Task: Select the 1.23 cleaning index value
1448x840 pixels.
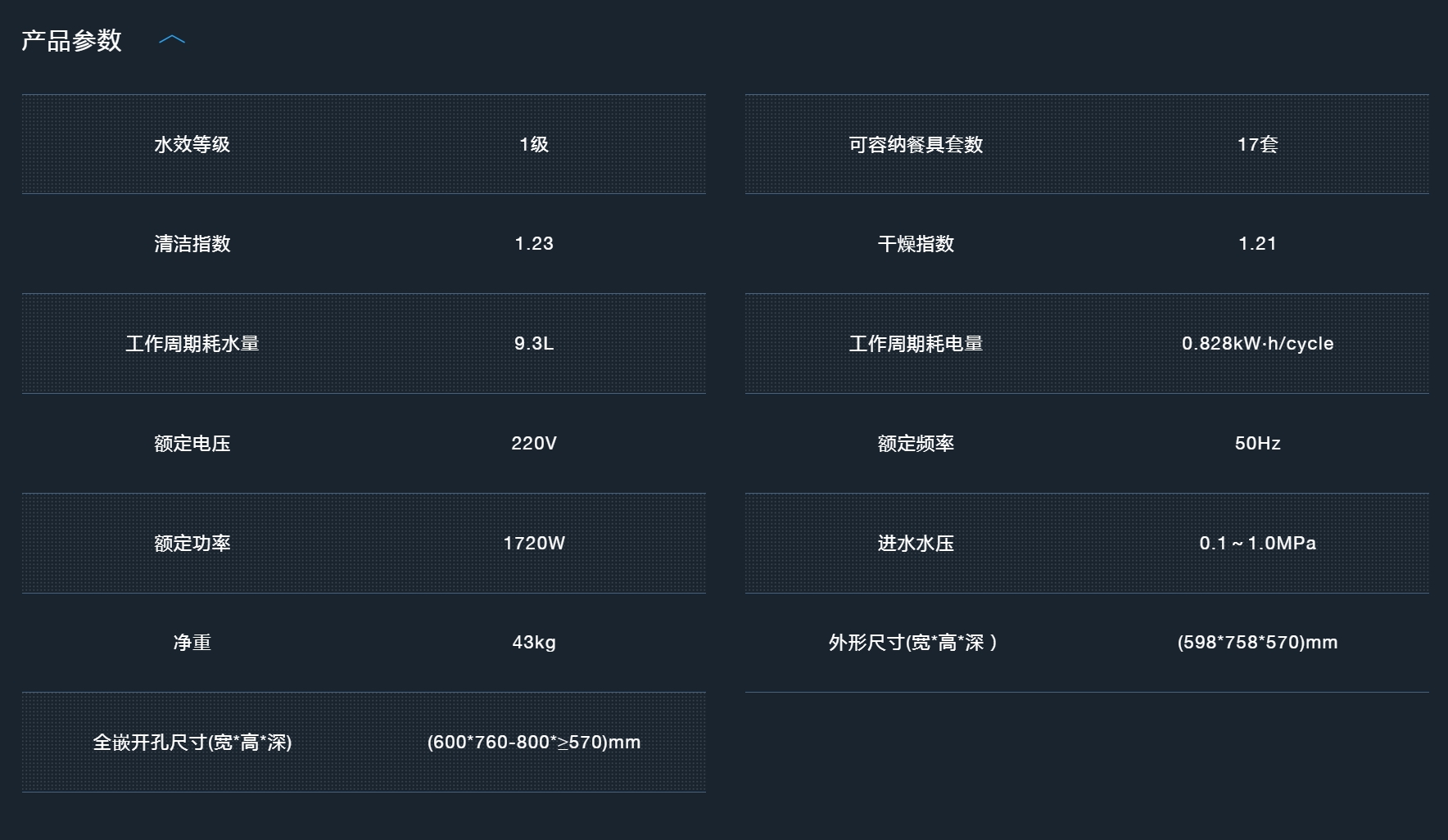Action: (534, 244)
